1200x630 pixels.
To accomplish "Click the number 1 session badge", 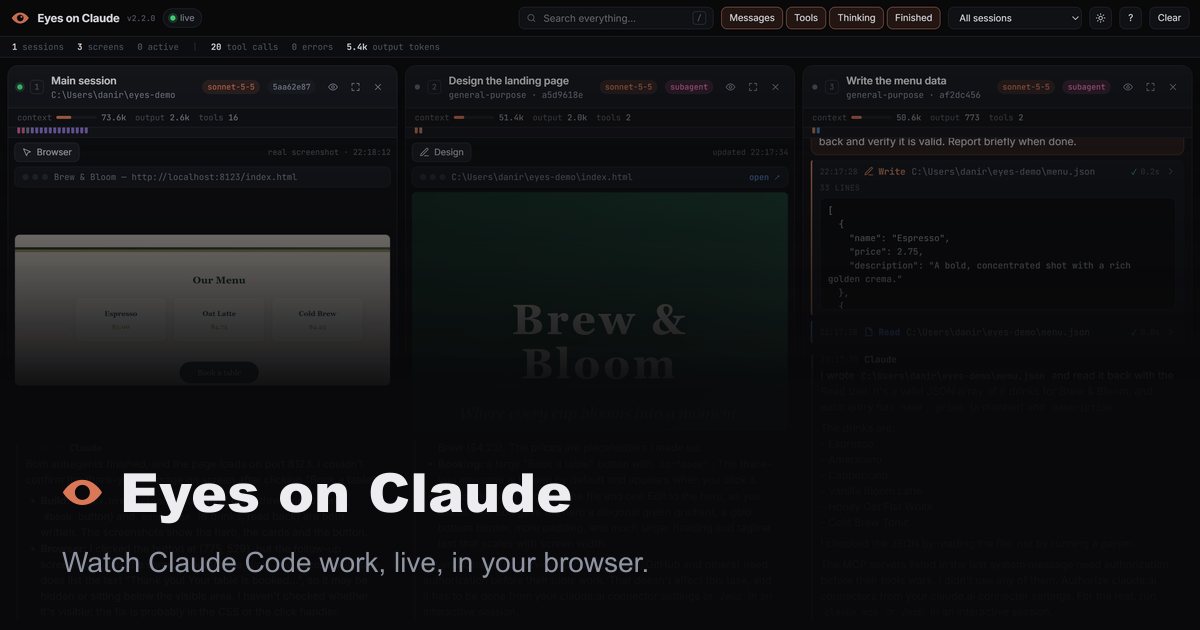I will [37, 87].
